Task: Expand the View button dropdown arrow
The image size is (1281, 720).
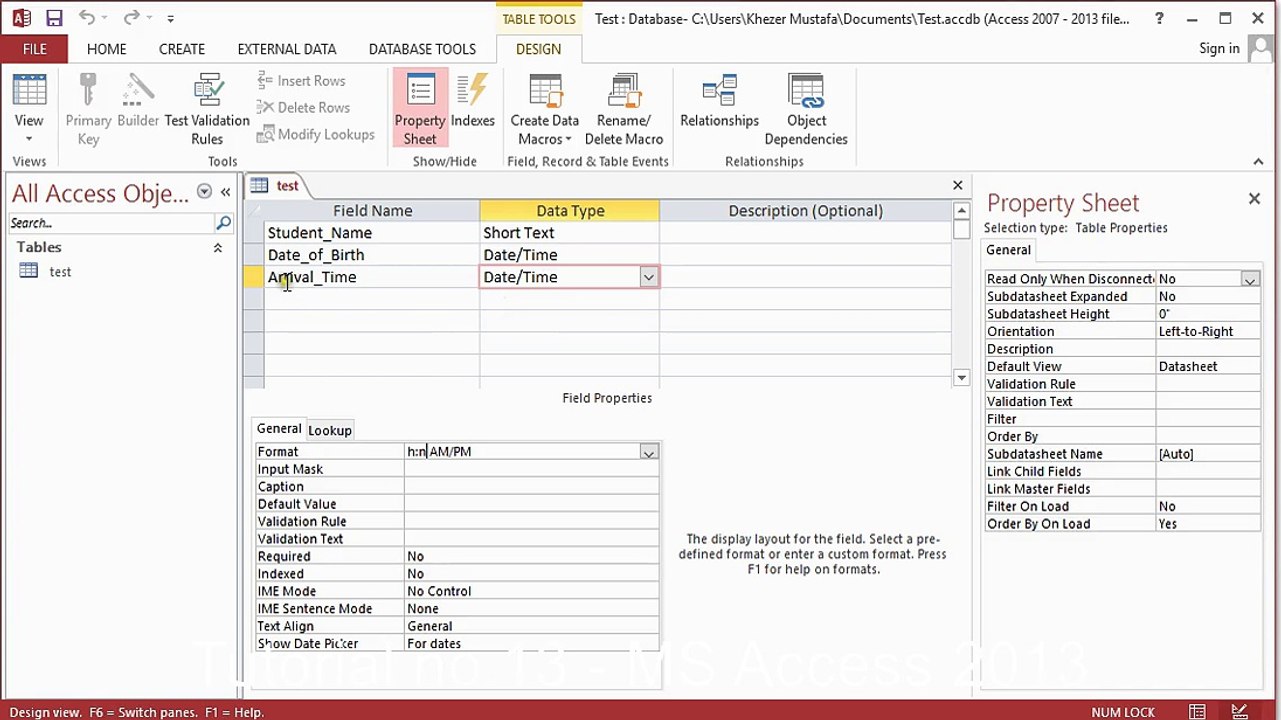Action: click(29, 139)
